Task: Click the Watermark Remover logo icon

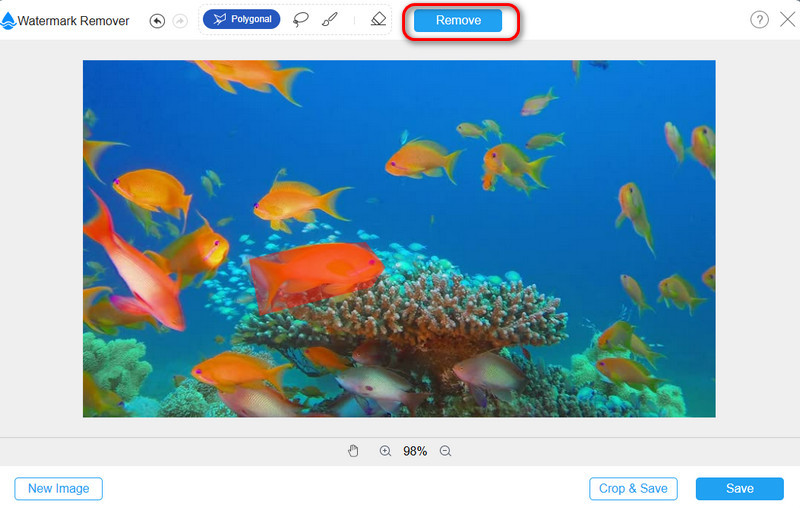Action: [x=8, y=21]
